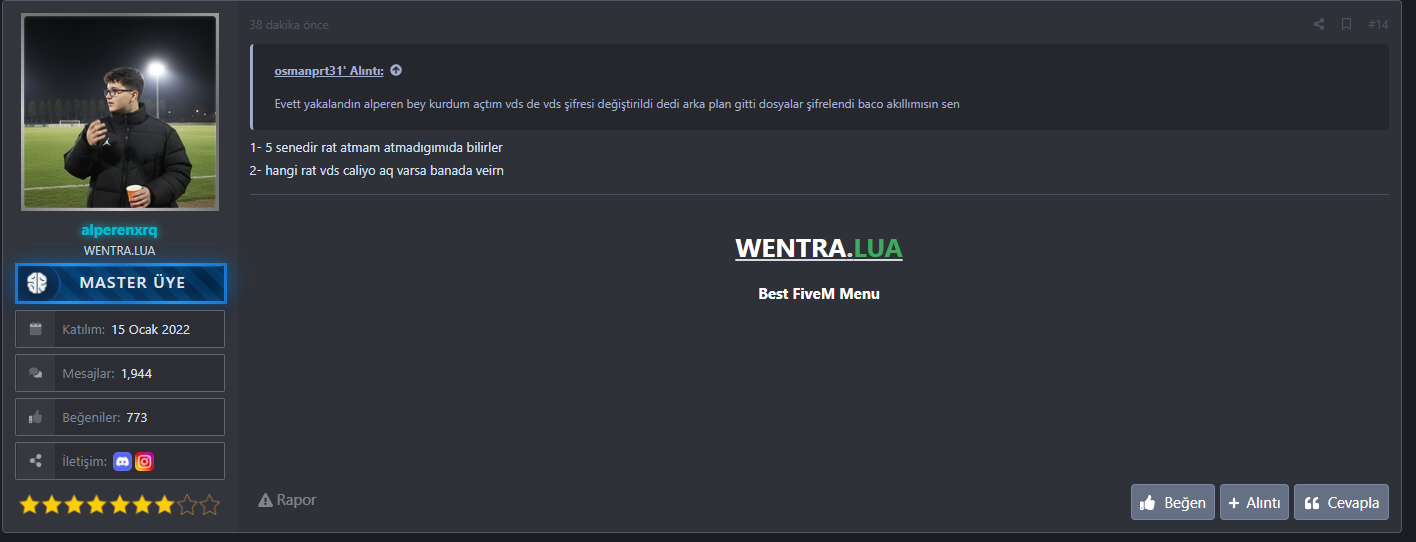Click the share icon beside İletişim

click(35, 461)
